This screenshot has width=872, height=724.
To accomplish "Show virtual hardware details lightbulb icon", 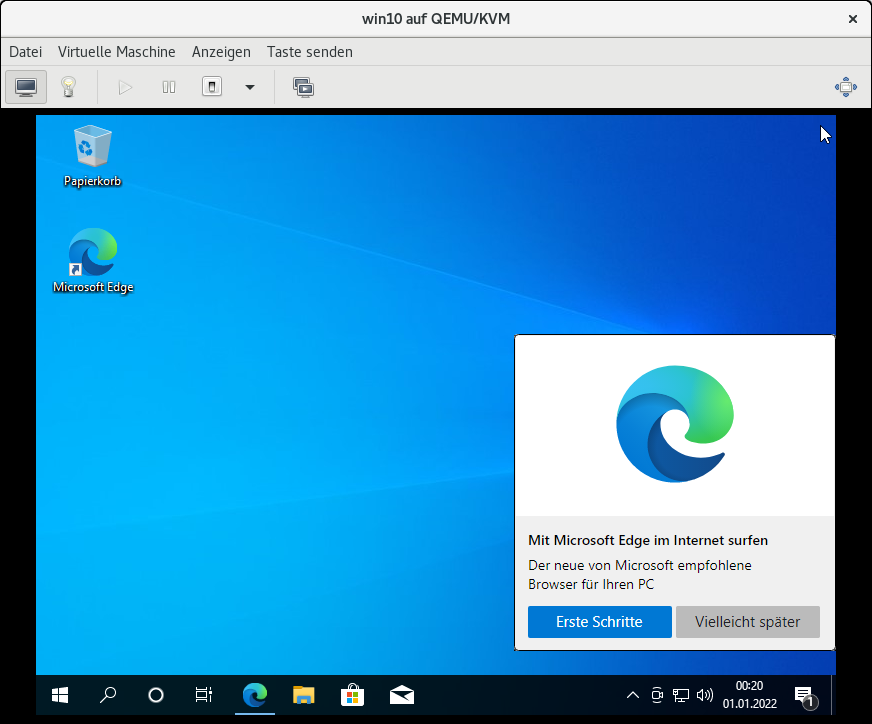I will click(68, 87).
